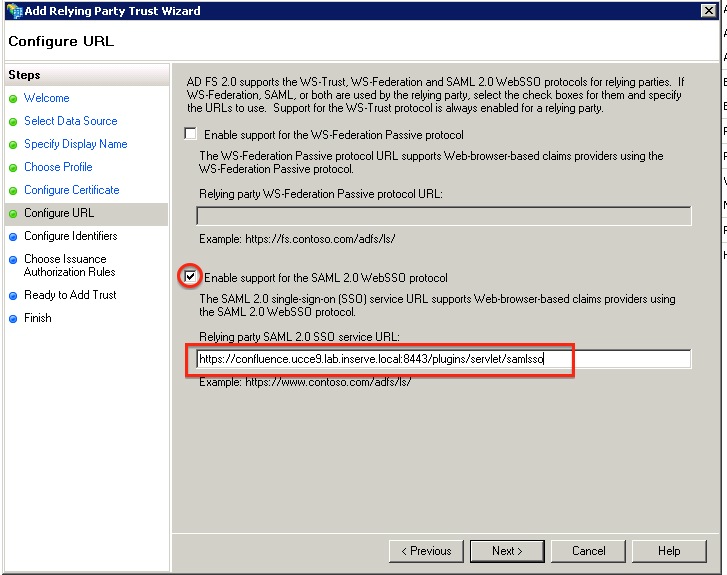Click the Previous button
The image size is (727, 575).
point(426,551)
